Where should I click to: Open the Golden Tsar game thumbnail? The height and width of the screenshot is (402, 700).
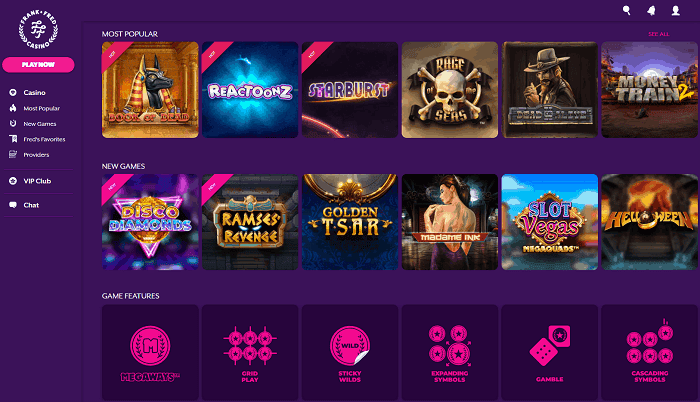point(350,222)
